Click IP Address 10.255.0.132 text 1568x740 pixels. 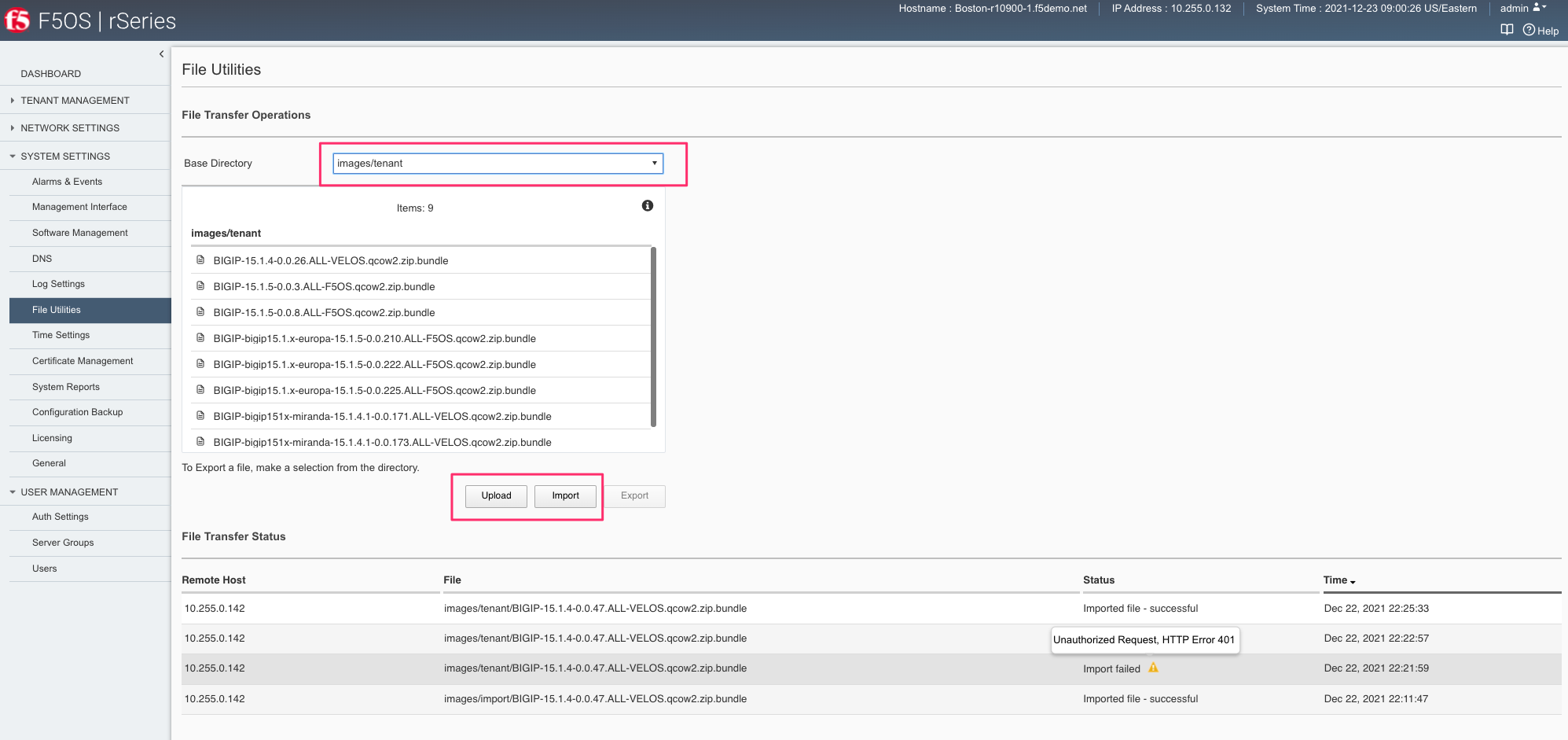(1171, 8)
